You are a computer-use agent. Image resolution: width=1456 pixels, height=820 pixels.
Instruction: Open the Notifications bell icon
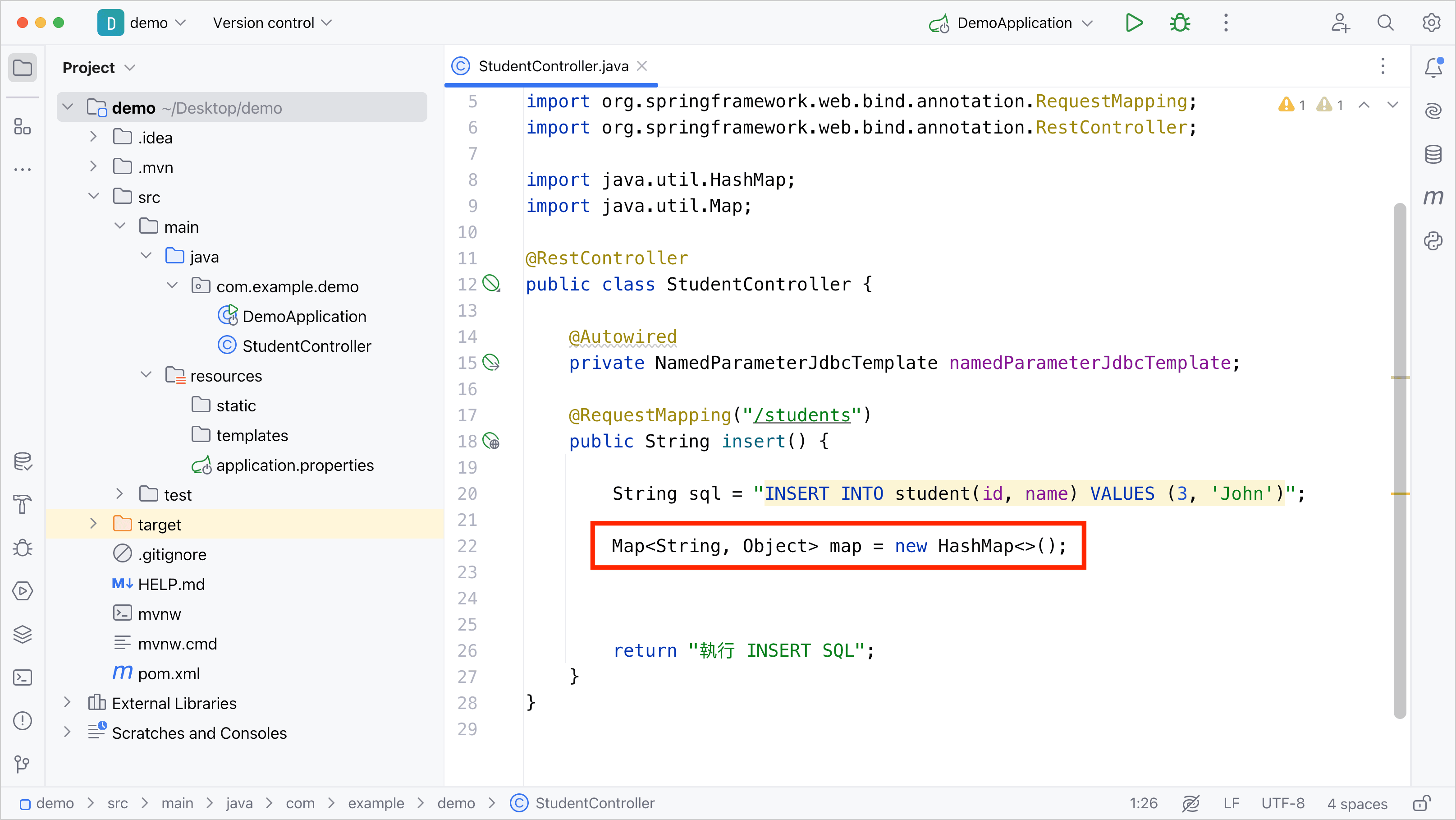[1433, 67]
